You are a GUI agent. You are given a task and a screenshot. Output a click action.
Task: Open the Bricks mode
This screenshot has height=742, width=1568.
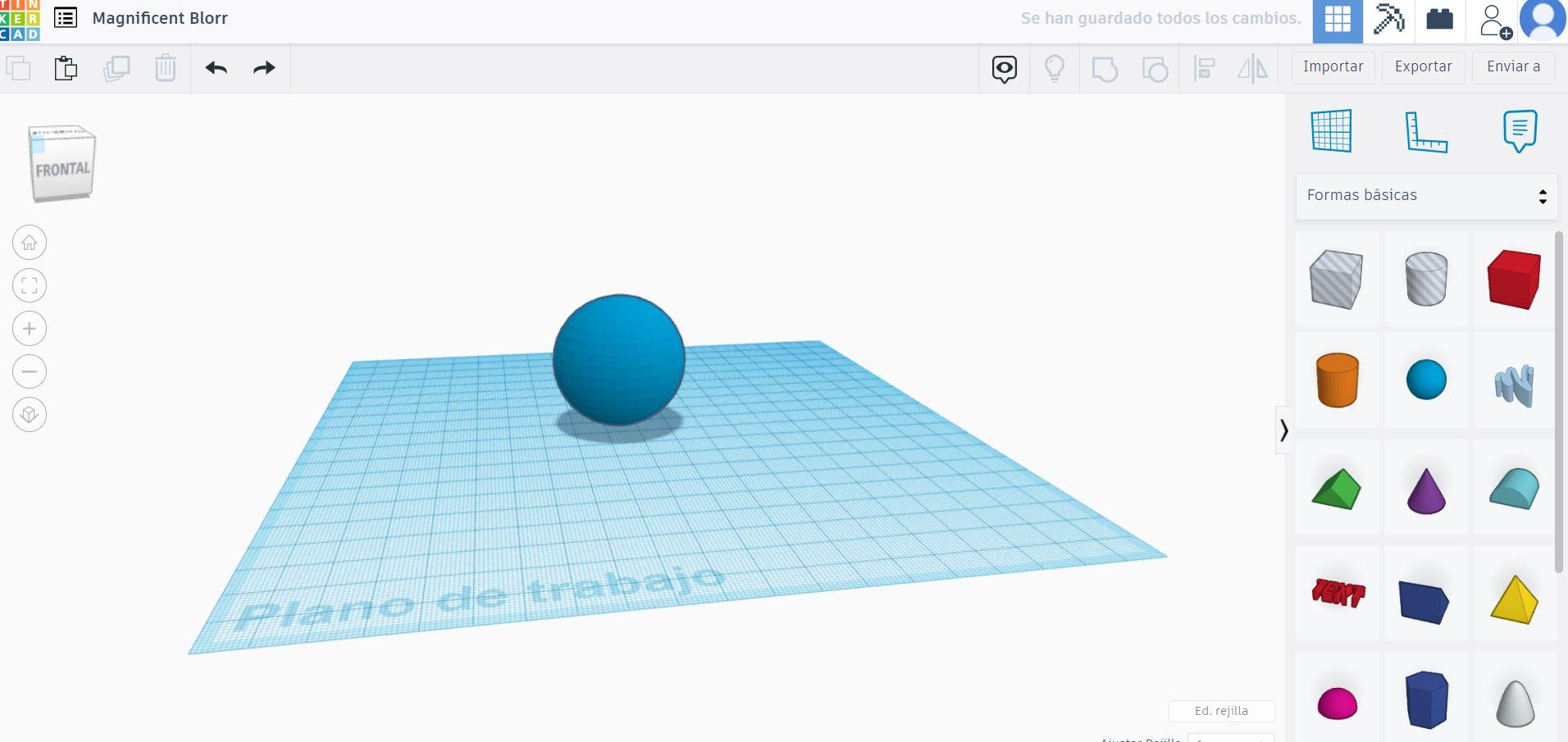[x=1439, y=20]
